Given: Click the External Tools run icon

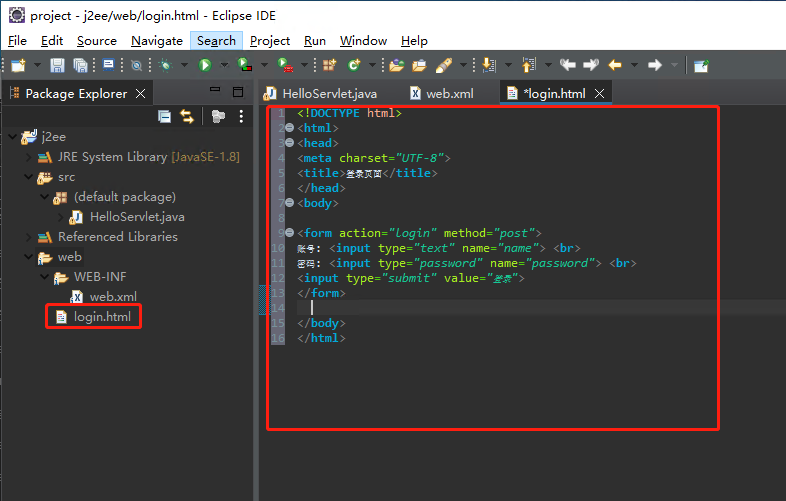Looking at the screenshot, I should [286, 65].
